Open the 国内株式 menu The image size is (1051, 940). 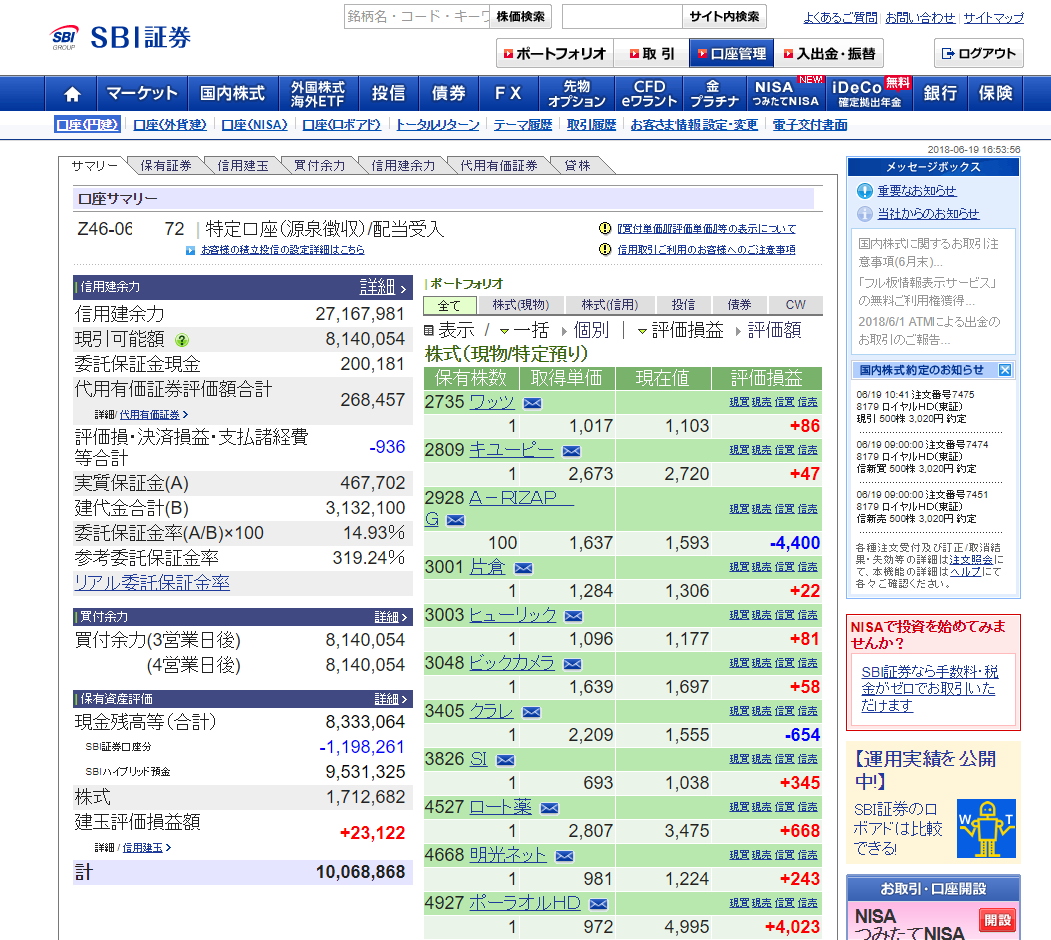tap(232, 94)
